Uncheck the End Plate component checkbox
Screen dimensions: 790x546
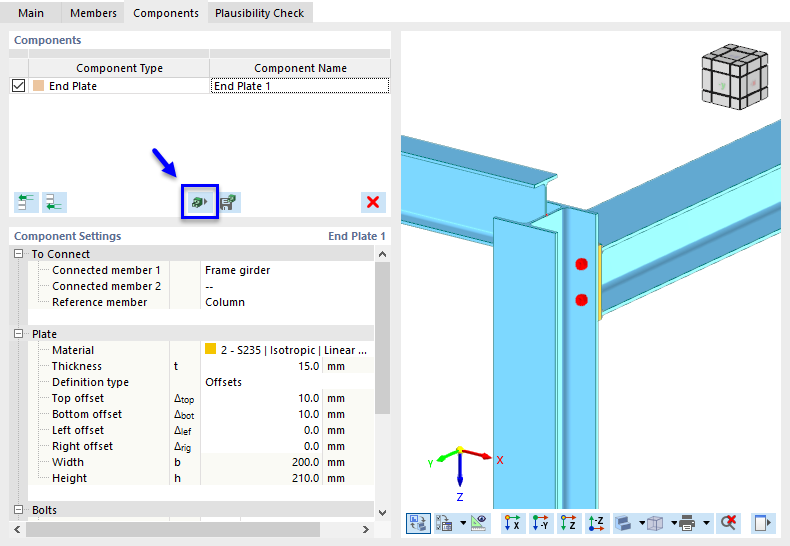(x=19, y=86)
